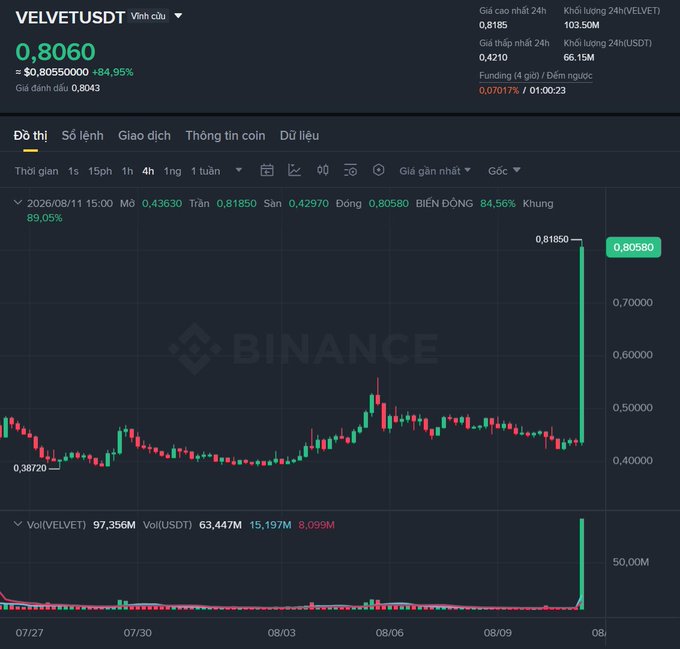
Task: Open the VELVETUSDT pair selector arrow
Action: coord(178,16)
